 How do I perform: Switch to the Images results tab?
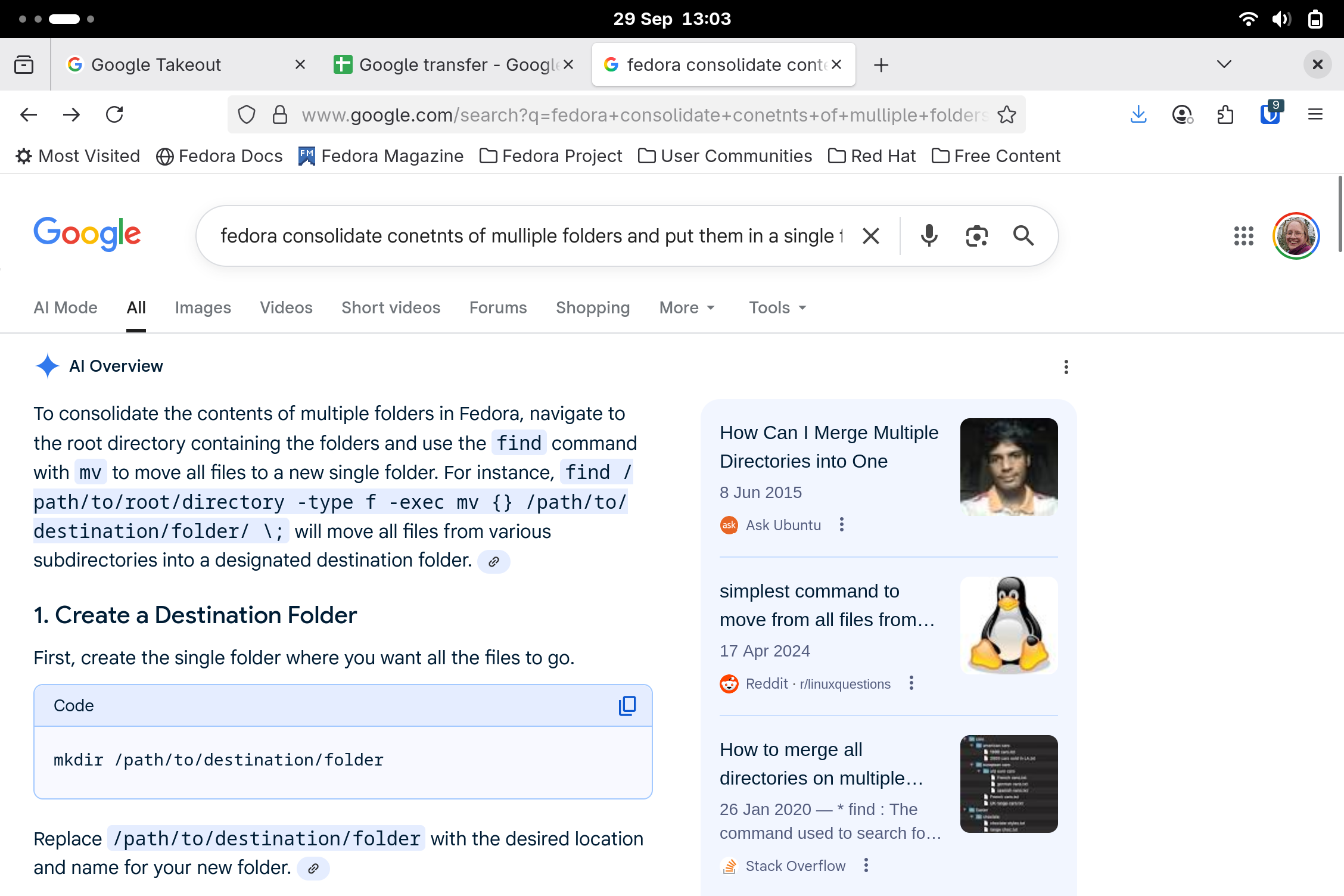click(x=203, y=307)
